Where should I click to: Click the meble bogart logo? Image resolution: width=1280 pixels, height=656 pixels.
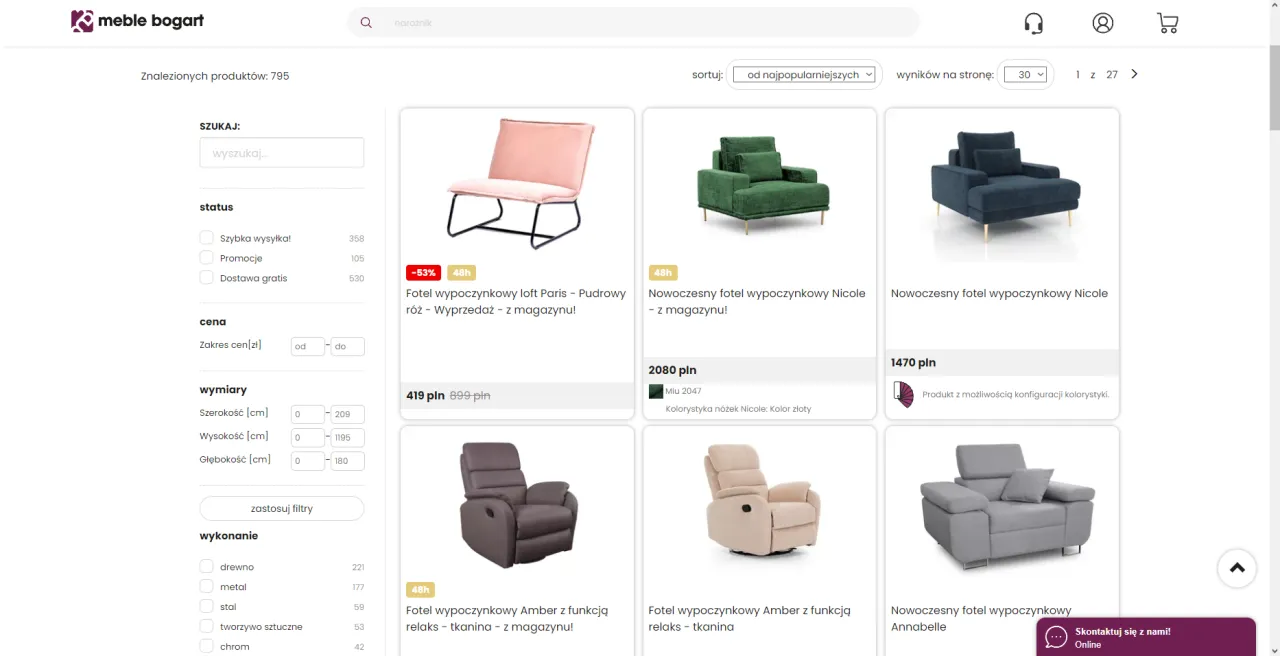(137, 21)
